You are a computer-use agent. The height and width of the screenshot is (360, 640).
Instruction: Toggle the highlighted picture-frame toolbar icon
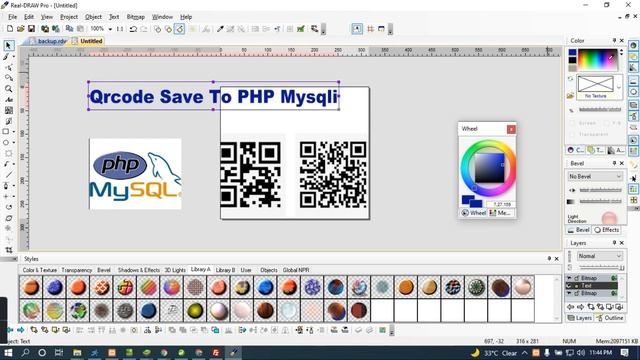(x=357, y=29)
